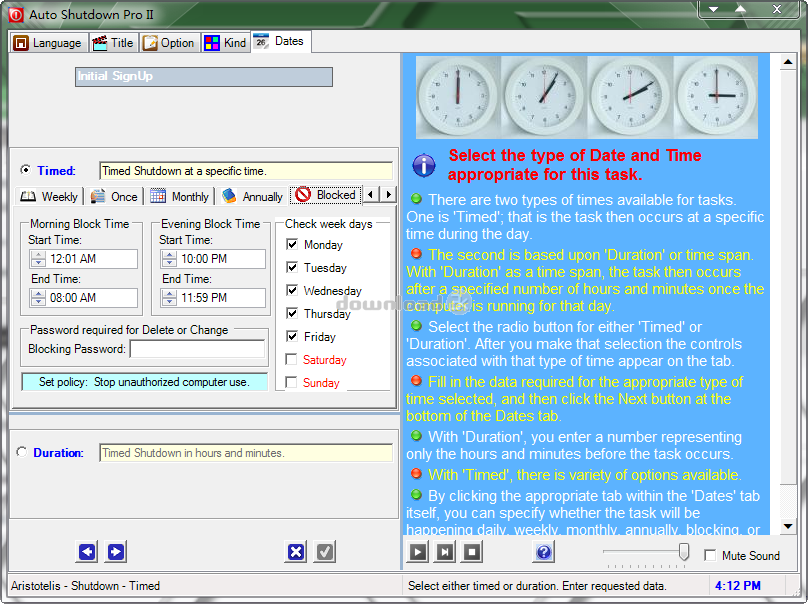808x604 pixels.
Task: Uncheck the Wednesday checkbox
Action: [292, 290]
